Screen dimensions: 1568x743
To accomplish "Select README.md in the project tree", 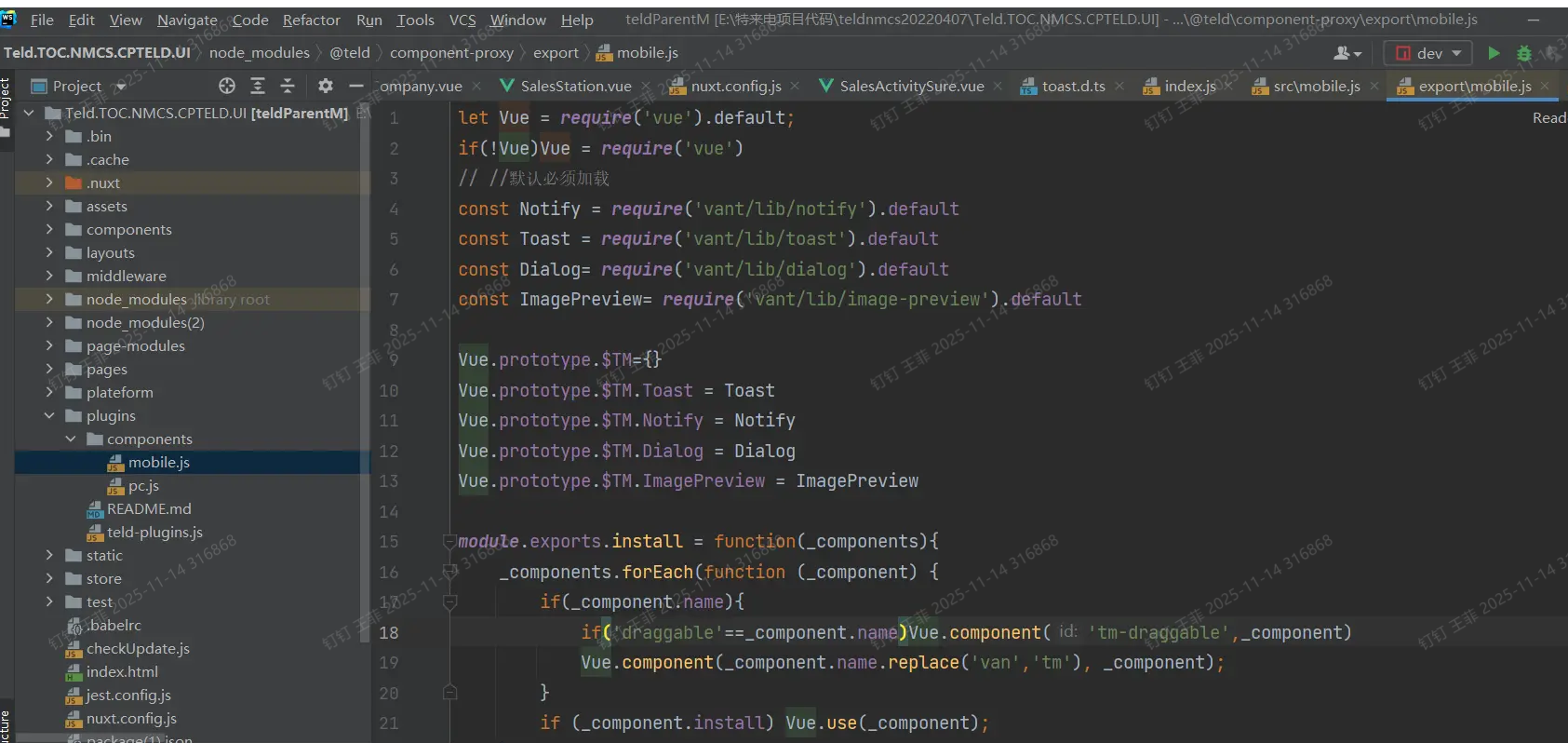I will pyautogui.click(x=148, y=508).
